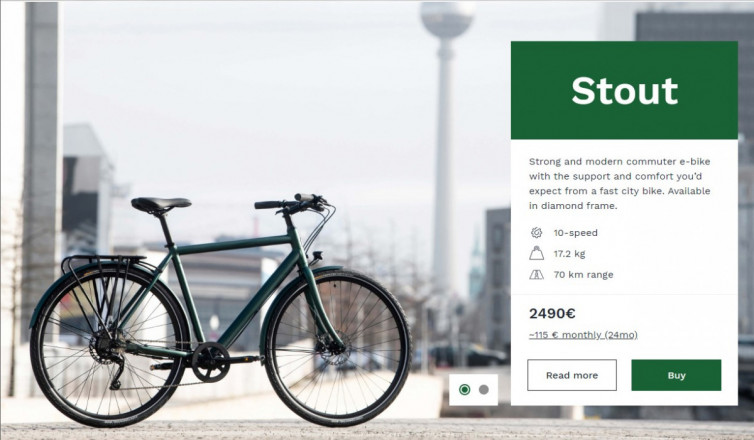Click the bike's rear wheel in photo
This screenshot has height=440, width=754.
(x=109, y=345)
